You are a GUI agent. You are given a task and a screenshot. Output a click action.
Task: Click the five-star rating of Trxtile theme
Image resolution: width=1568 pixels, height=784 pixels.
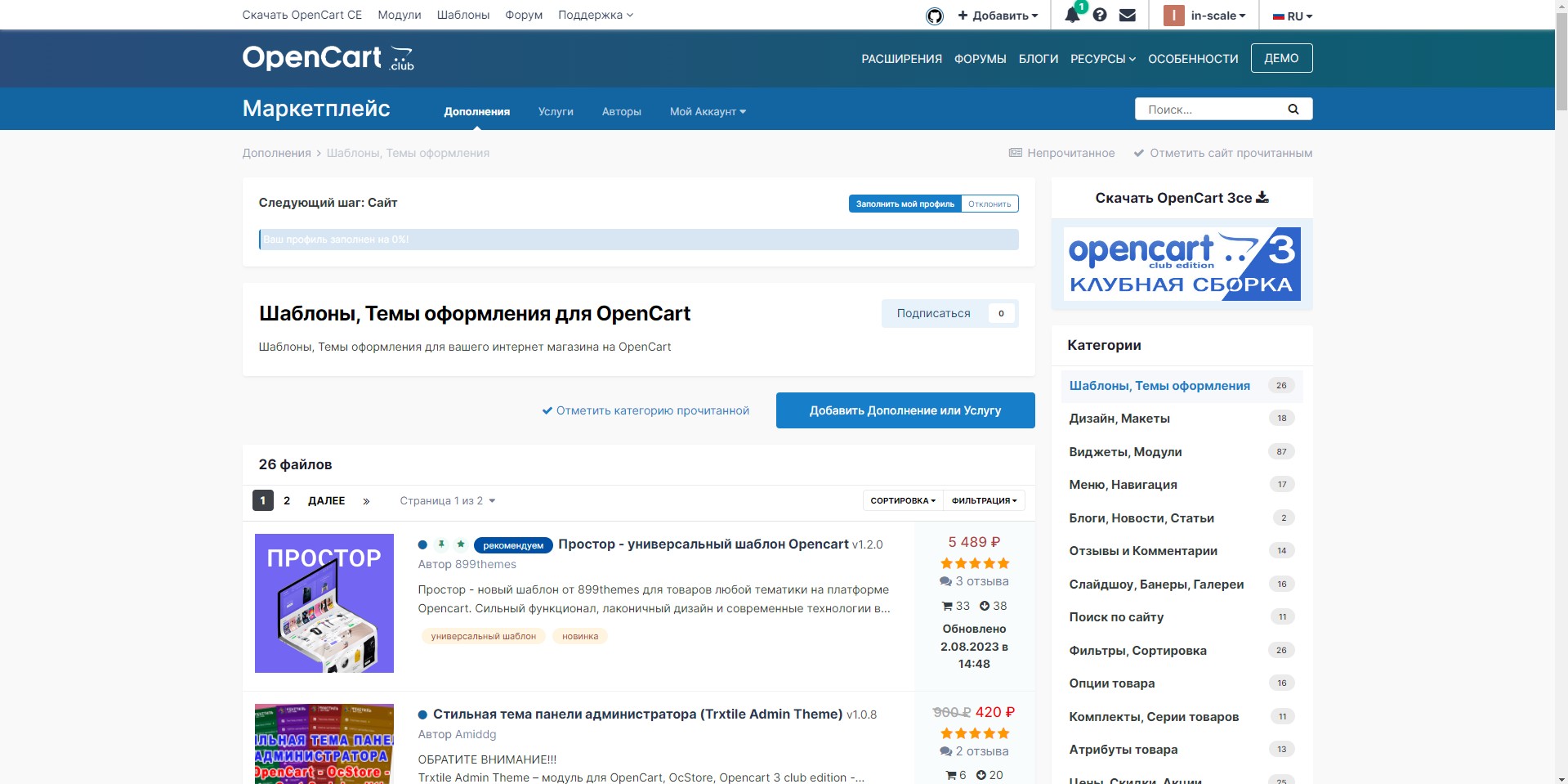(975, 733)
